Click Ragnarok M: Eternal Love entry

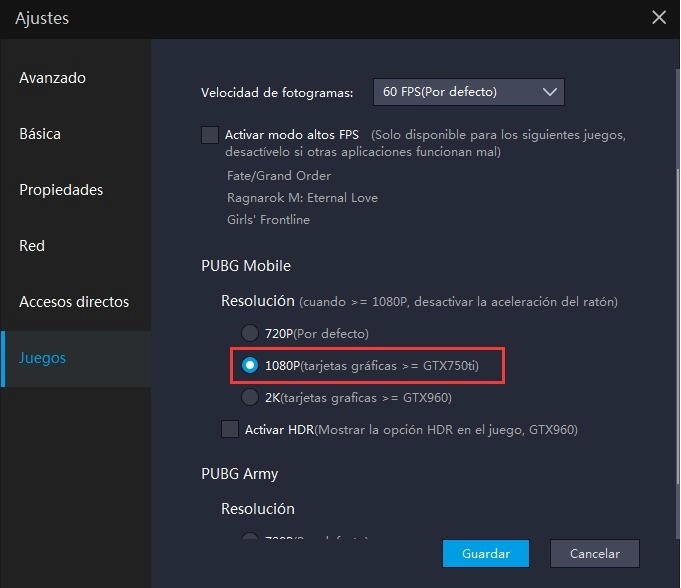302,198
